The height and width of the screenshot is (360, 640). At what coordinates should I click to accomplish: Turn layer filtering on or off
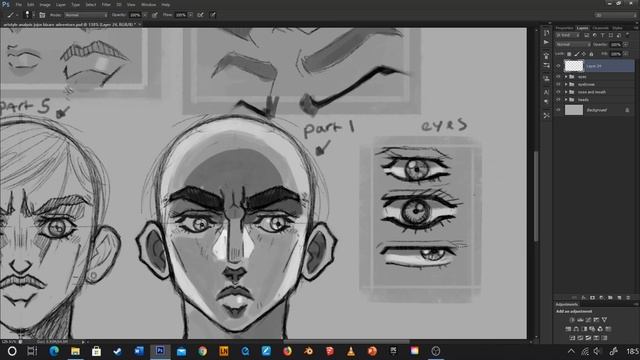coord(628,35)
